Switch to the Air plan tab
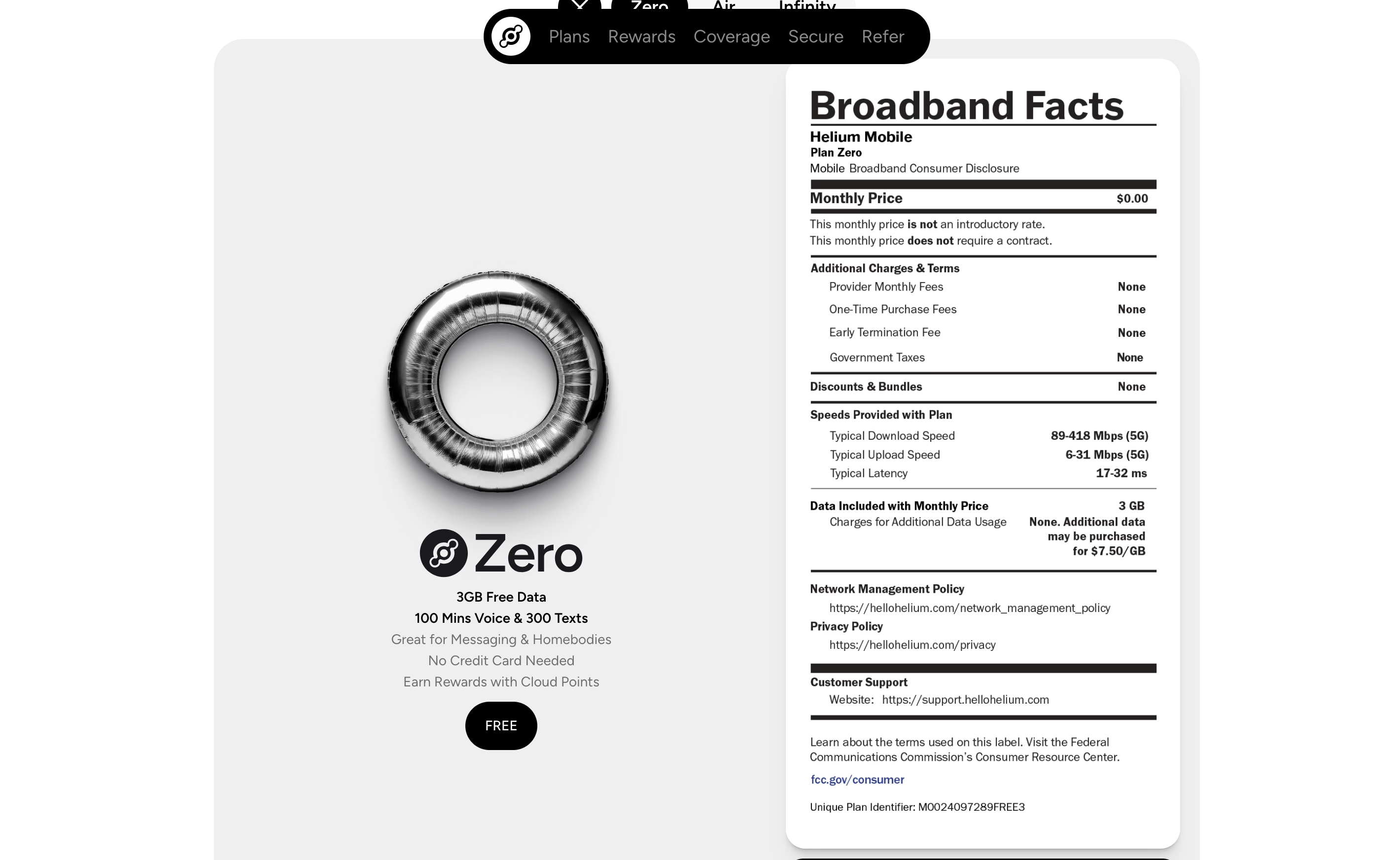 click(724, 4)
